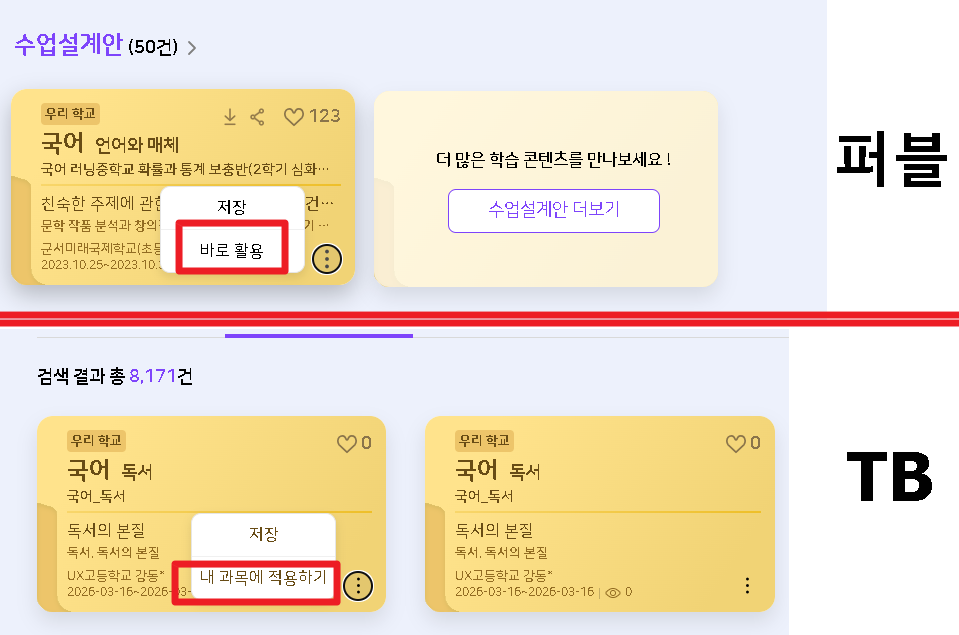
Task: Click the three-dot button beside 내 과목에 적용하기
Action: (x=358, y=585)
